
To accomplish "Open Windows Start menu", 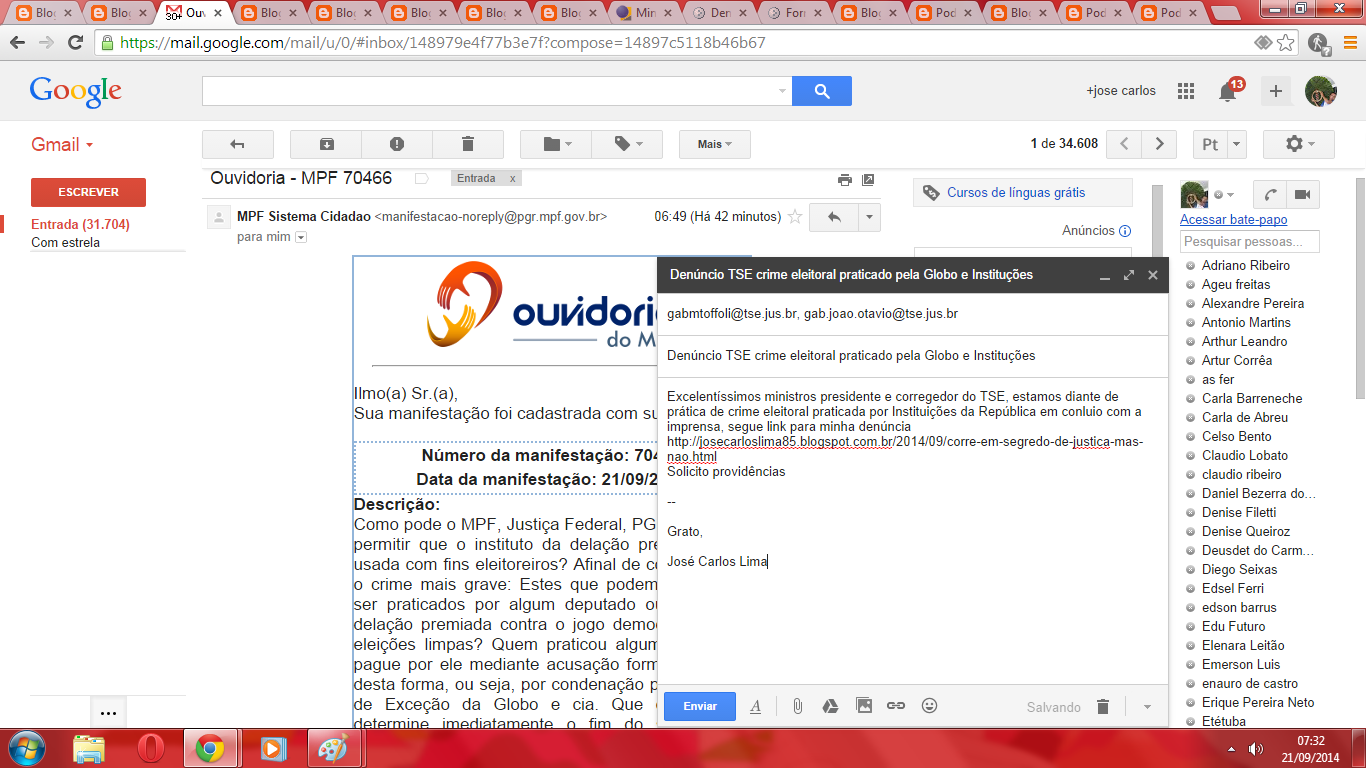I will point(27,747).
